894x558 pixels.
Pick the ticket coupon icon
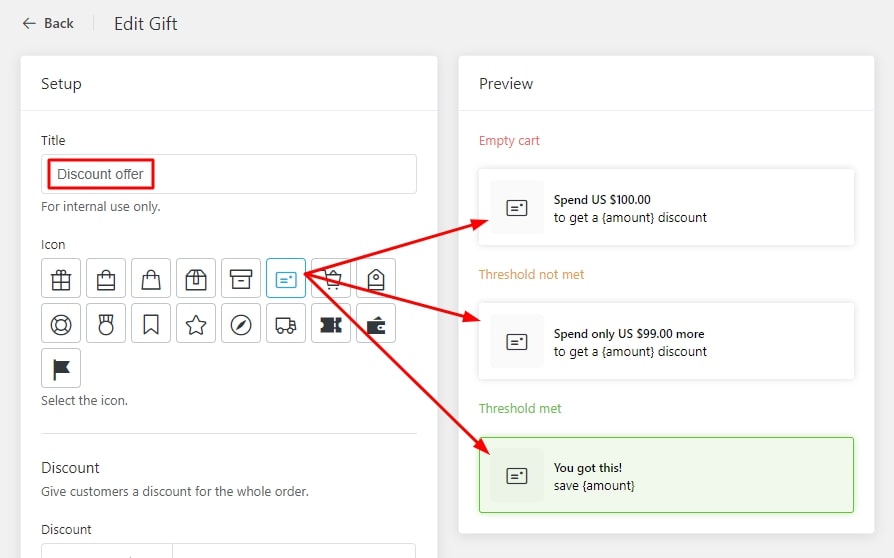(x=331, y=324)
